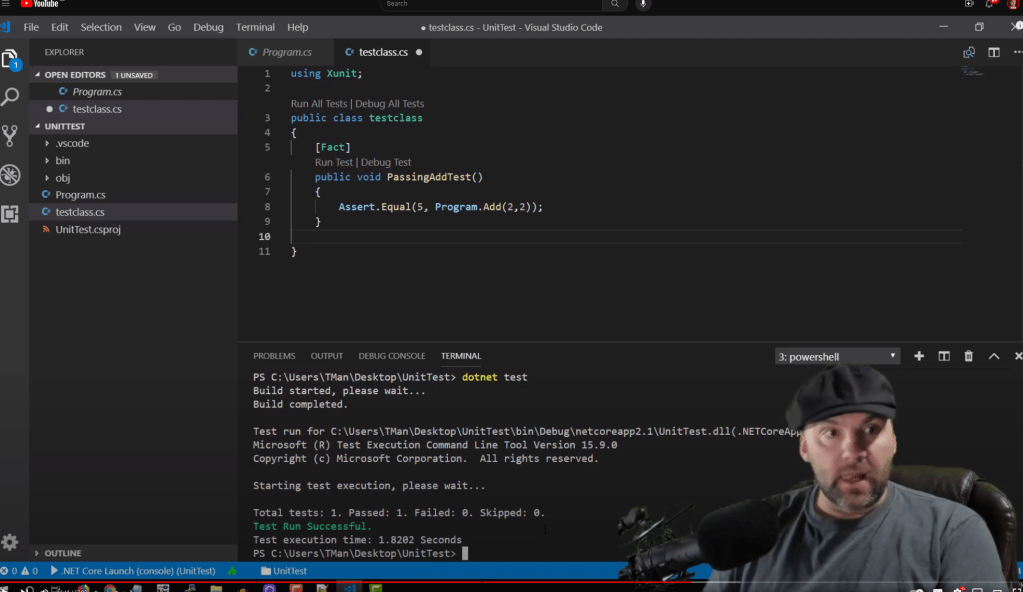Screen dimensions: 1023x592
Task: Click the Debug All Tests code lens
Action: tap(389, 103)
